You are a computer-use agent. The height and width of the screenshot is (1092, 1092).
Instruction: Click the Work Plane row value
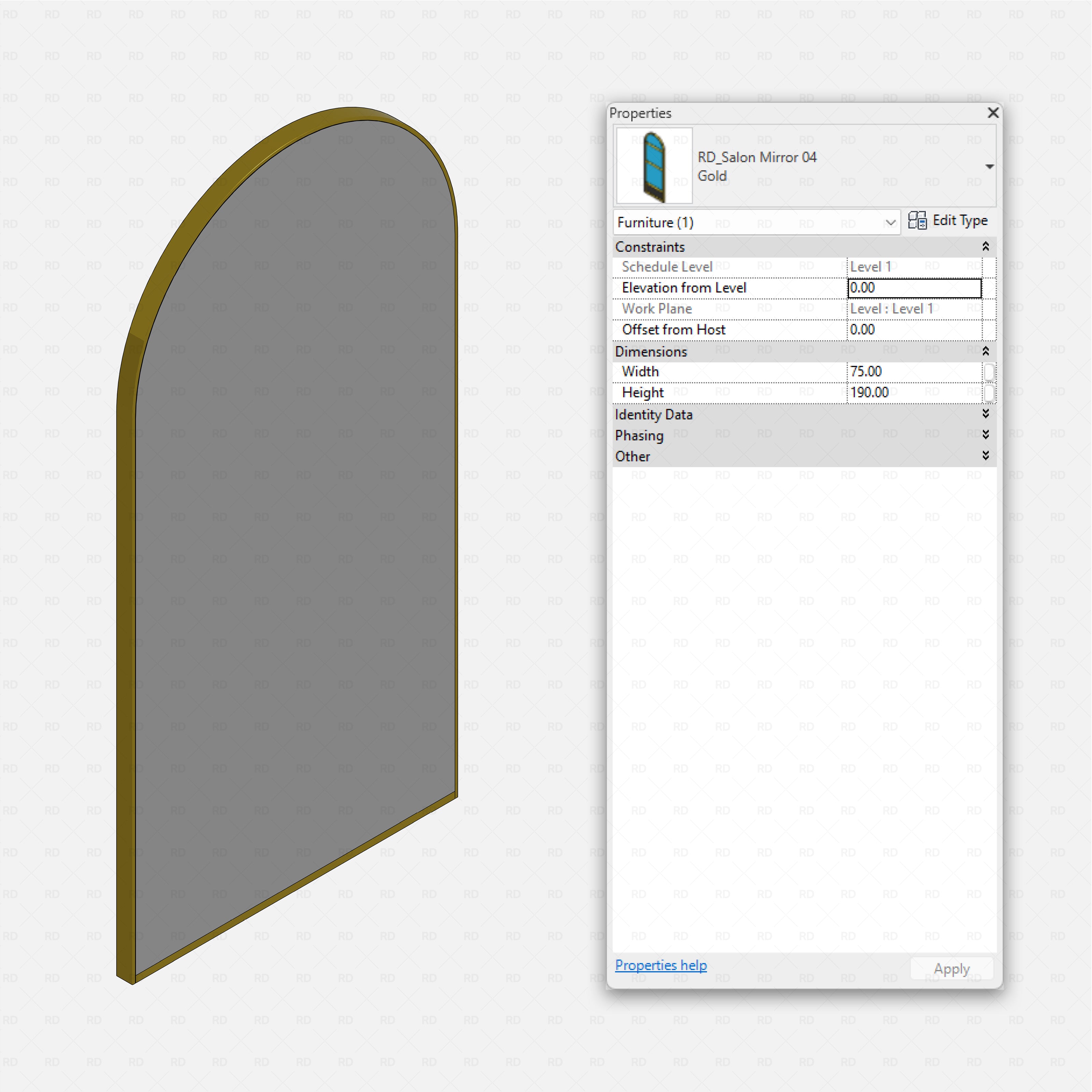click(x=910, y=308)
